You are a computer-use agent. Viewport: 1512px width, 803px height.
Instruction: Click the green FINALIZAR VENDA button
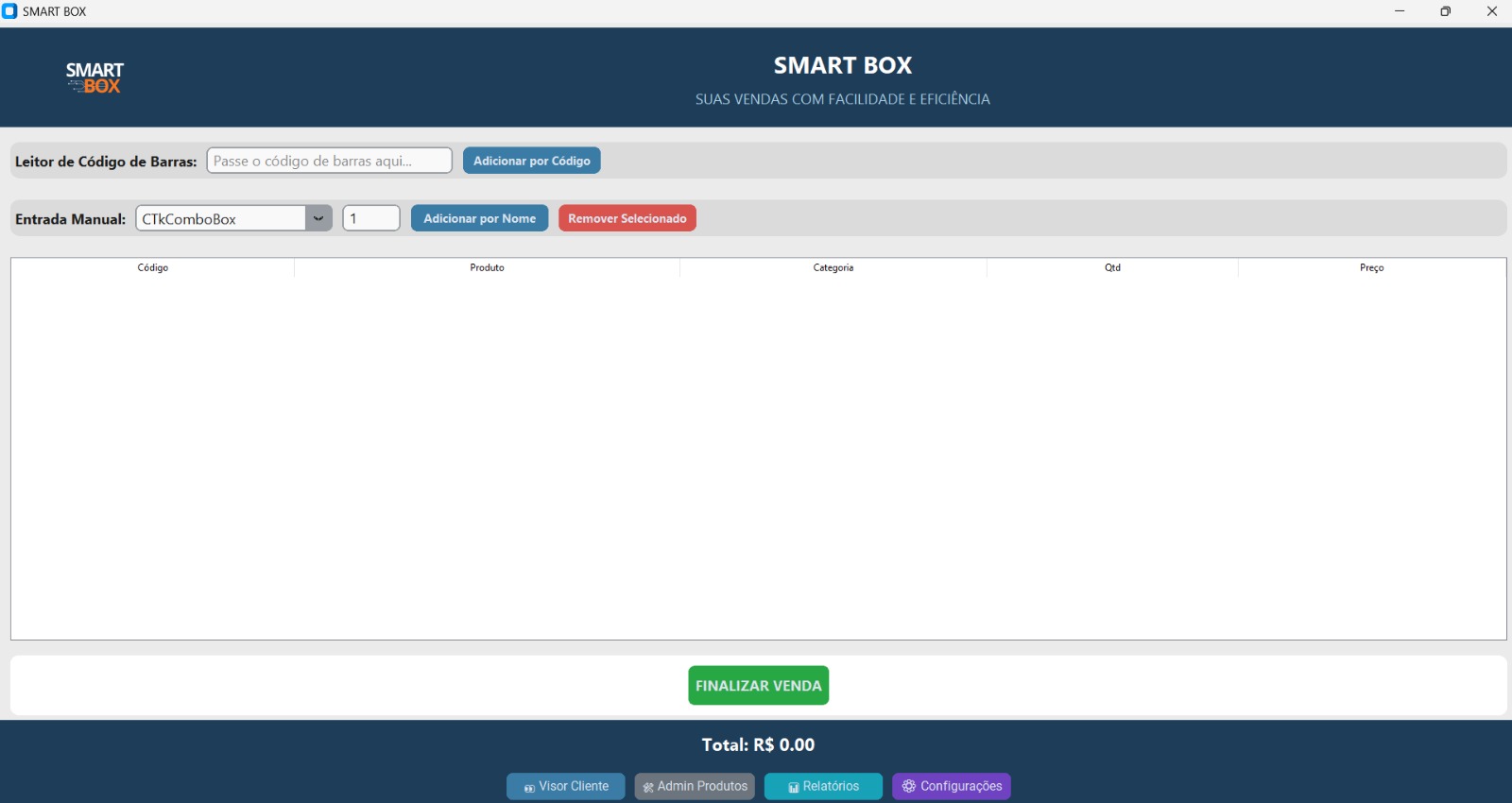(758, 686)
